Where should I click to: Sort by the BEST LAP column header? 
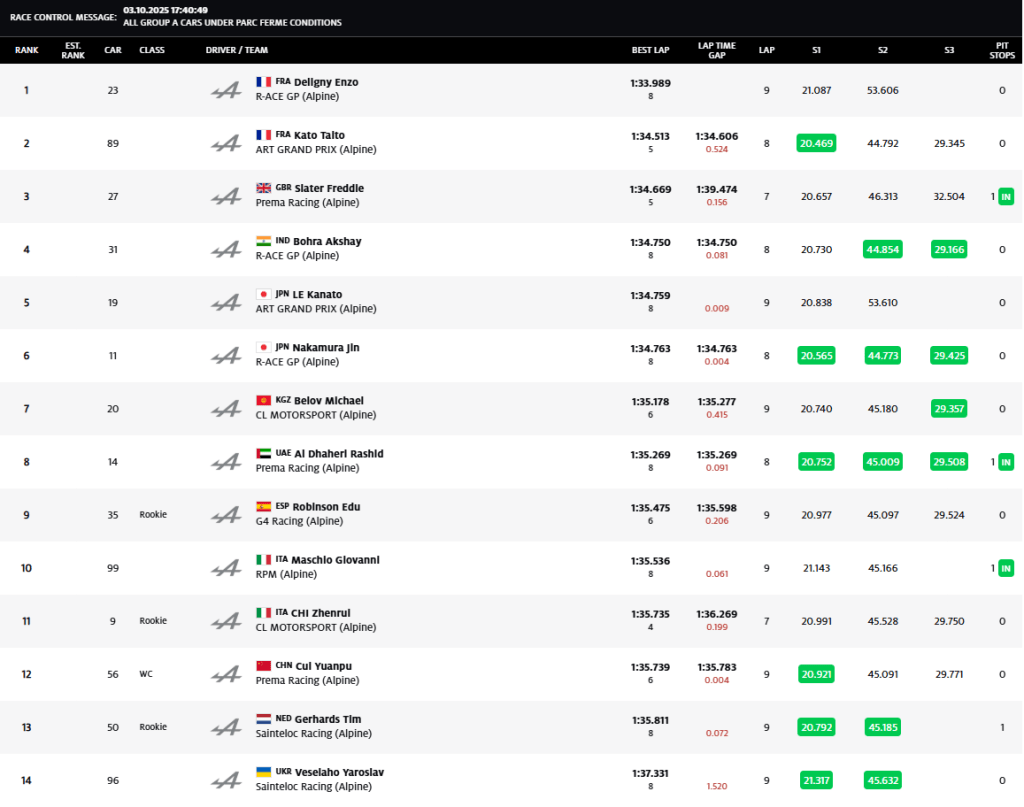[x=650, y=50]
